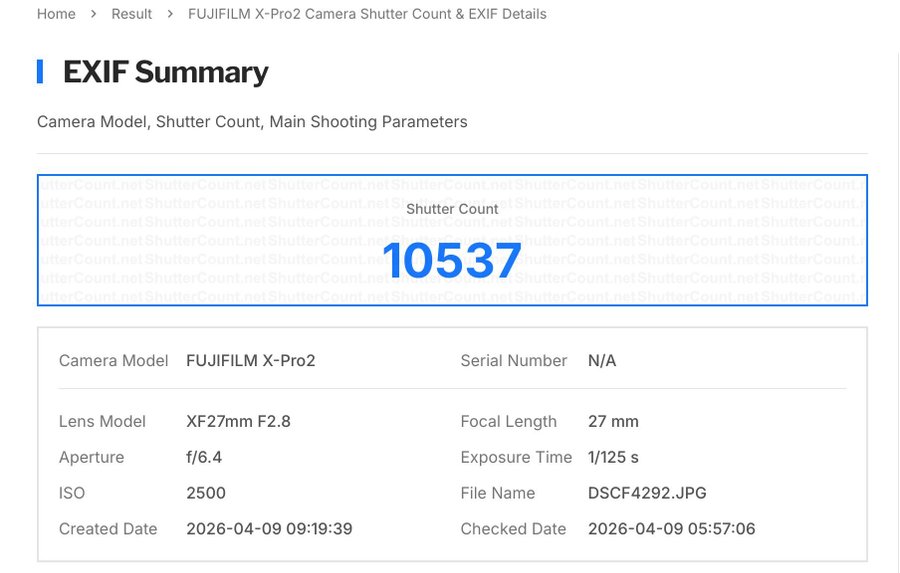Image resolution: width=900 pixels, height=573 pixels.
Task: Click the EXIF Summary heading
Action: pyautogui.click(x=165, y=72)
